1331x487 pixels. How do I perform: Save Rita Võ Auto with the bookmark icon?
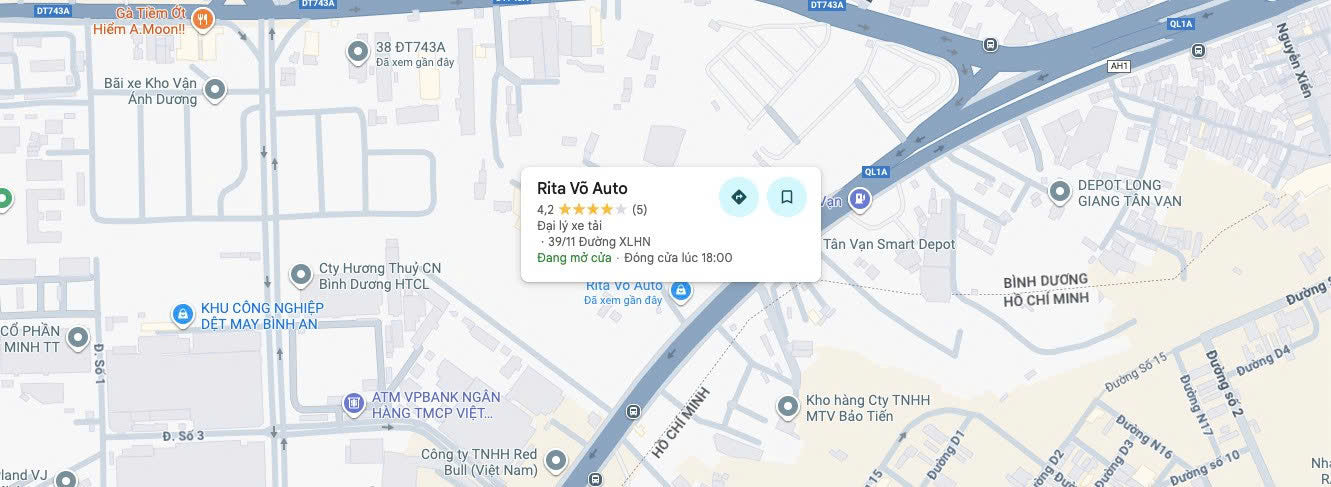coord(787,197)
